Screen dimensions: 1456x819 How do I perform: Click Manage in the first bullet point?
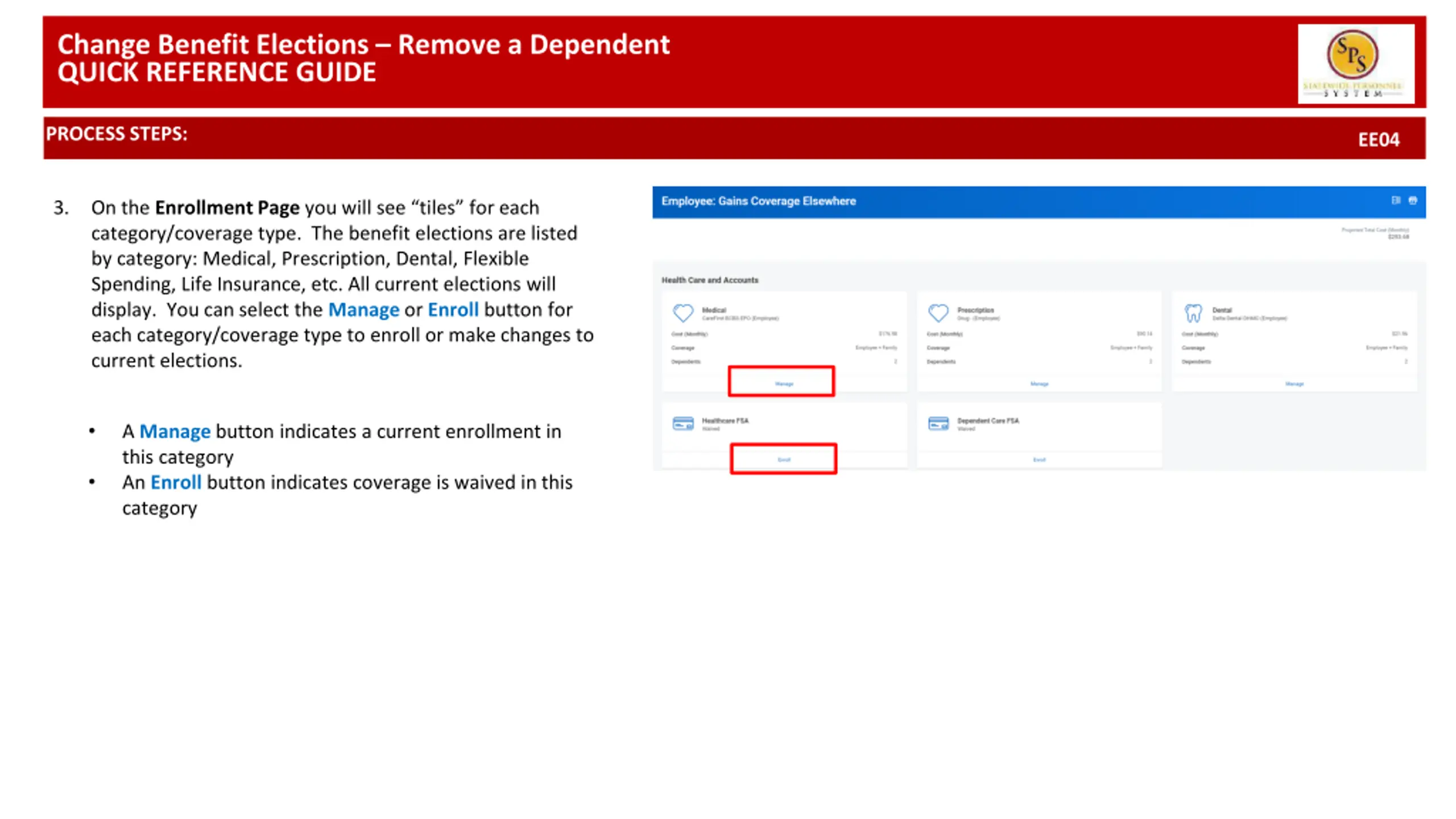coord(175,432)
